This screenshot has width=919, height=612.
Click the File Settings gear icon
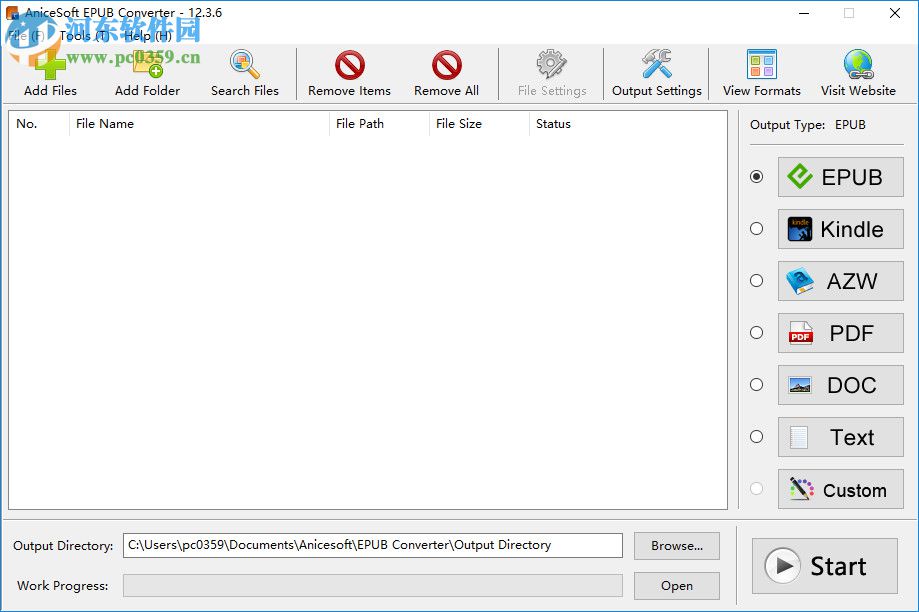click(551, 62)
